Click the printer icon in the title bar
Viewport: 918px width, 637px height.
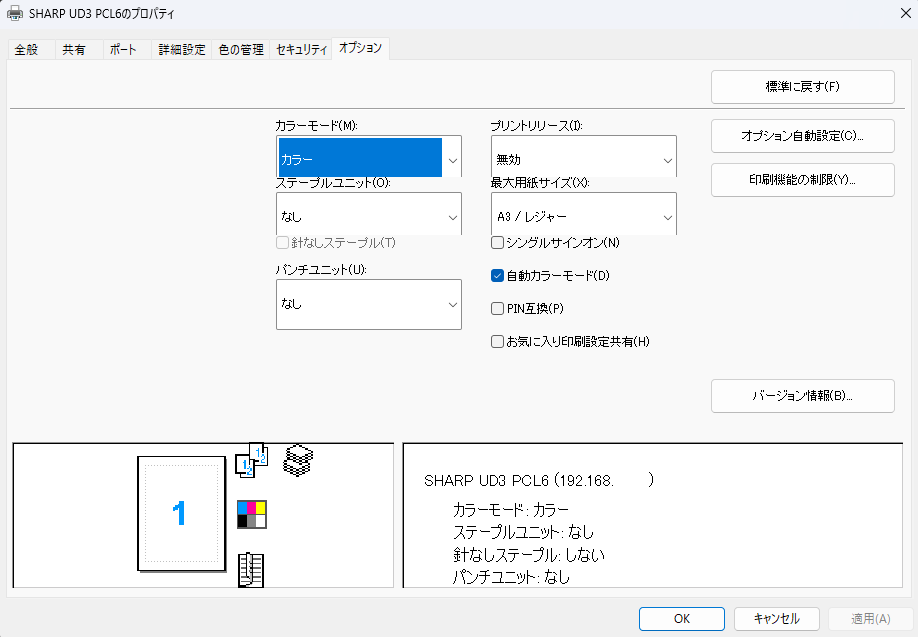pyautogui.click(x=15, y=13)
